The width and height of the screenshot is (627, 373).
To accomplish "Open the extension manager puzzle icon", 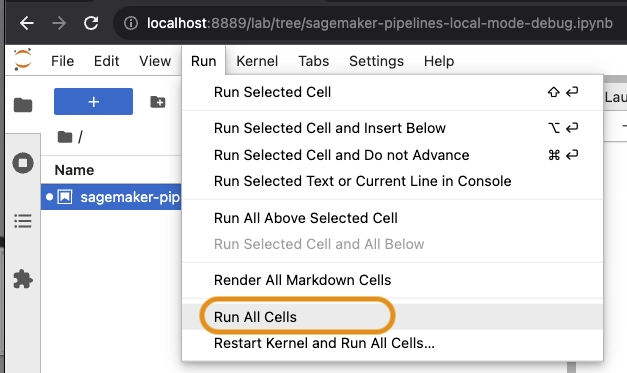I will [x=23, y=279].
